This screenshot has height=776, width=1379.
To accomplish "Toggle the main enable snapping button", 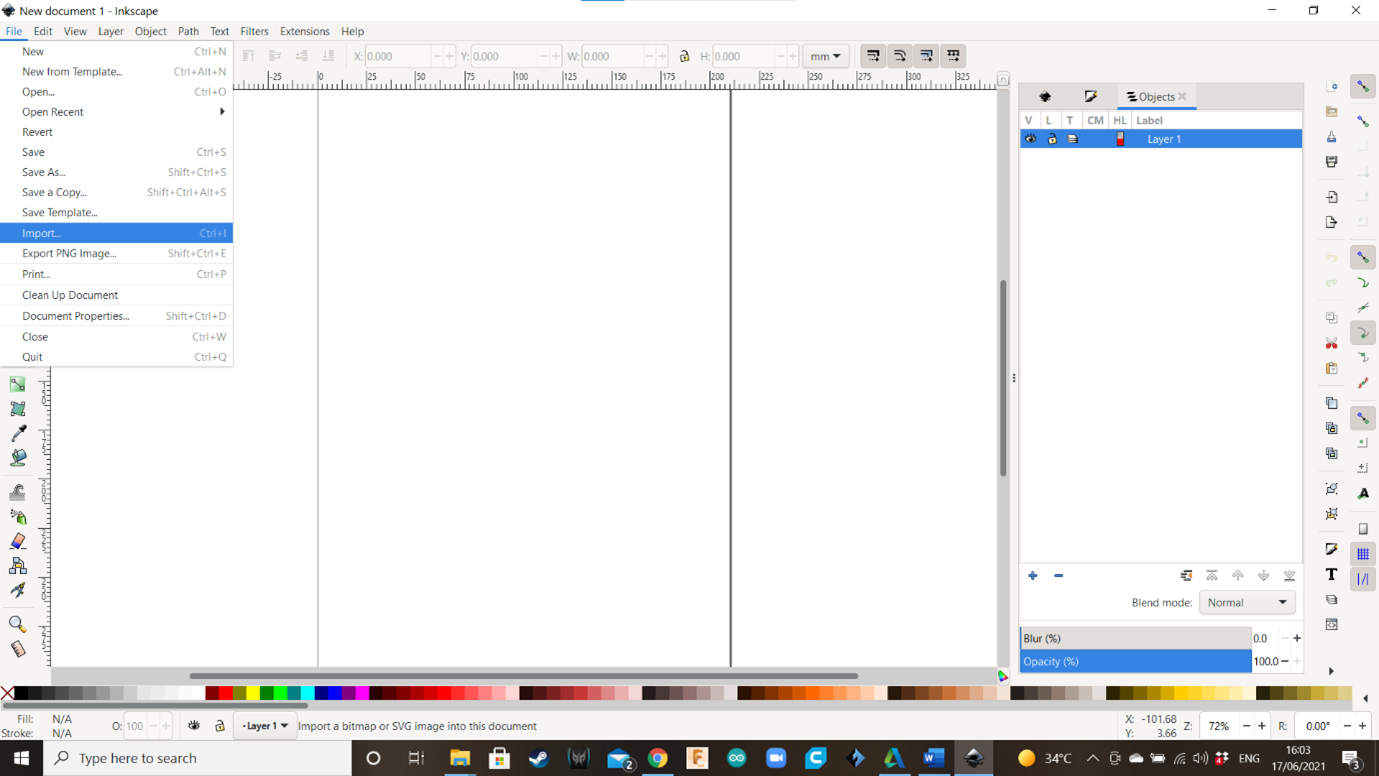I will (1363, 87).
